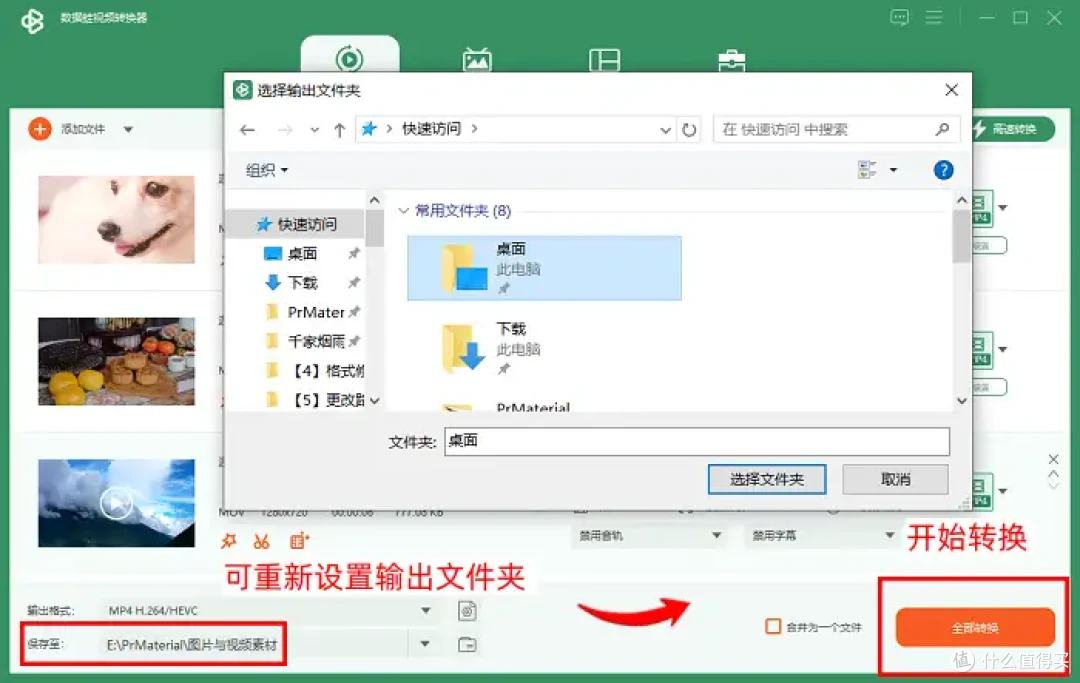The width and height of the screenshot is (1080, 683).
Task: Click the 文件夹 name input field
Action: click(x=697, y=441)
